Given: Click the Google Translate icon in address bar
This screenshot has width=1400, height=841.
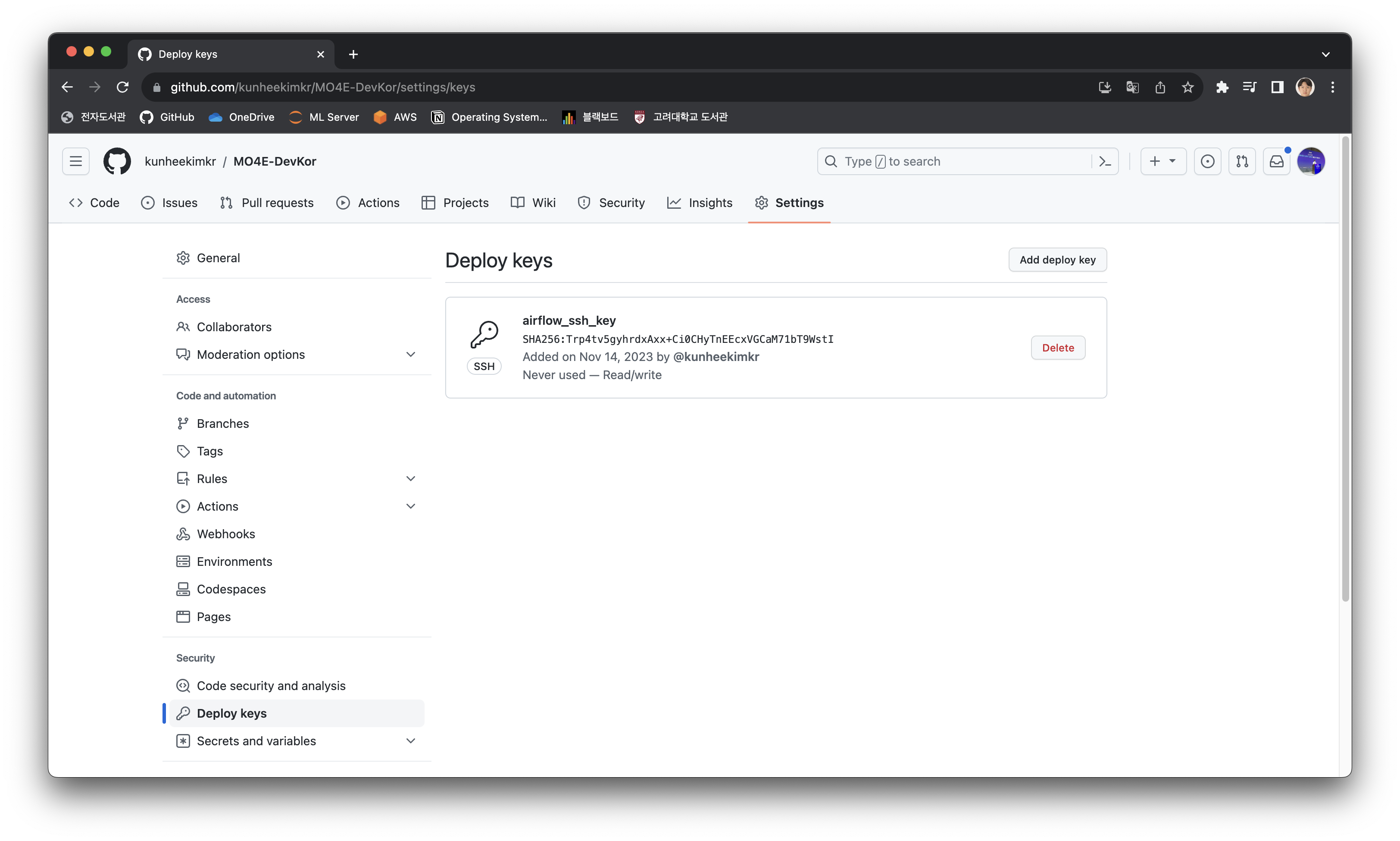Looking at the screenshot, I should coord(1132,87).
